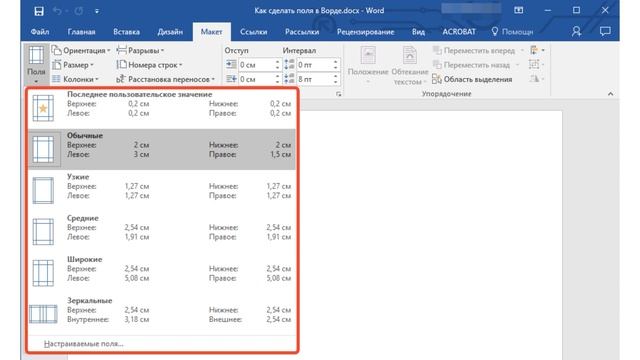Click the left indent 0 см field

[x=256, y=65]
